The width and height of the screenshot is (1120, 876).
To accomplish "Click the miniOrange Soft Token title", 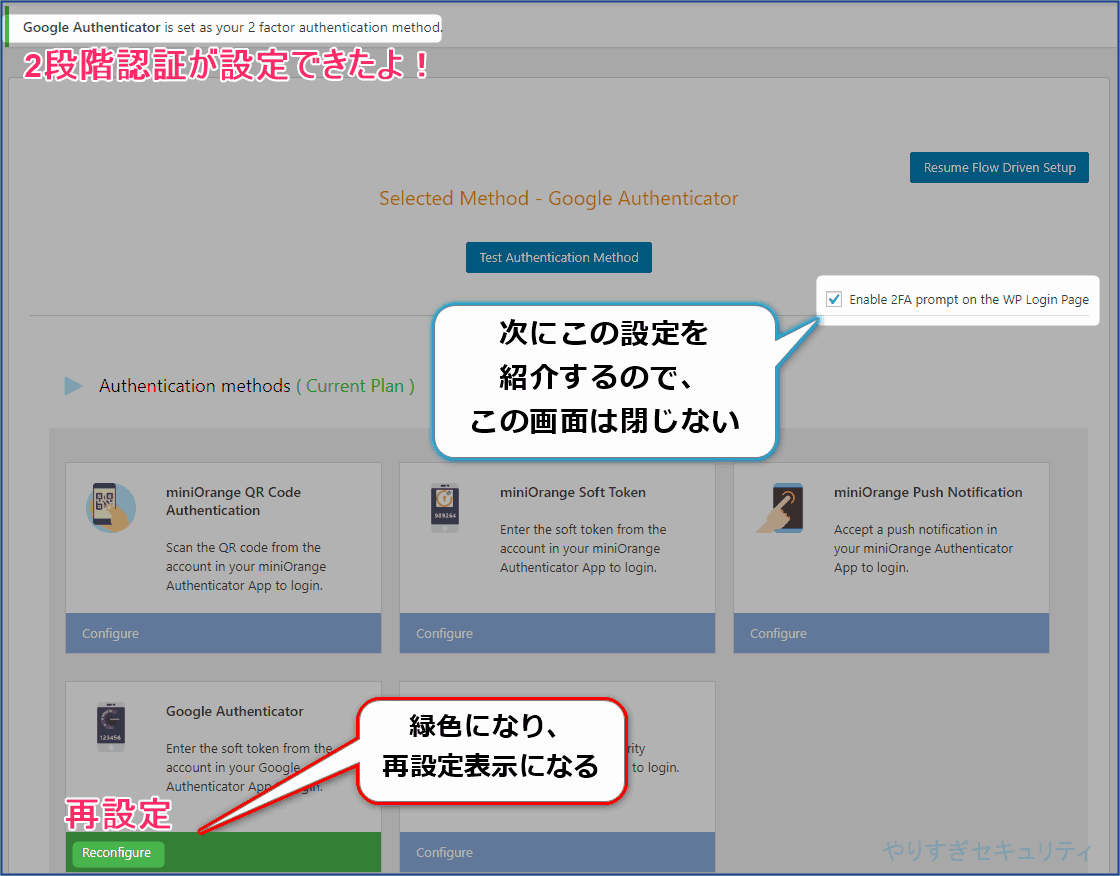I will pyautogui.click(x=573, y=492).
